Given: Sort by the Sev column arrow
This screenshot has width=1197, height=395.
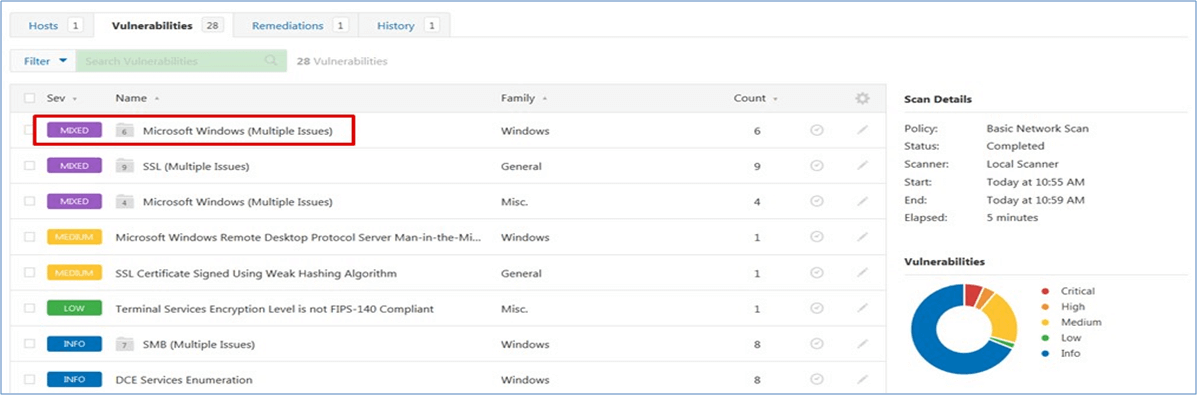Looking at the screenshot, I should (75, 99).
